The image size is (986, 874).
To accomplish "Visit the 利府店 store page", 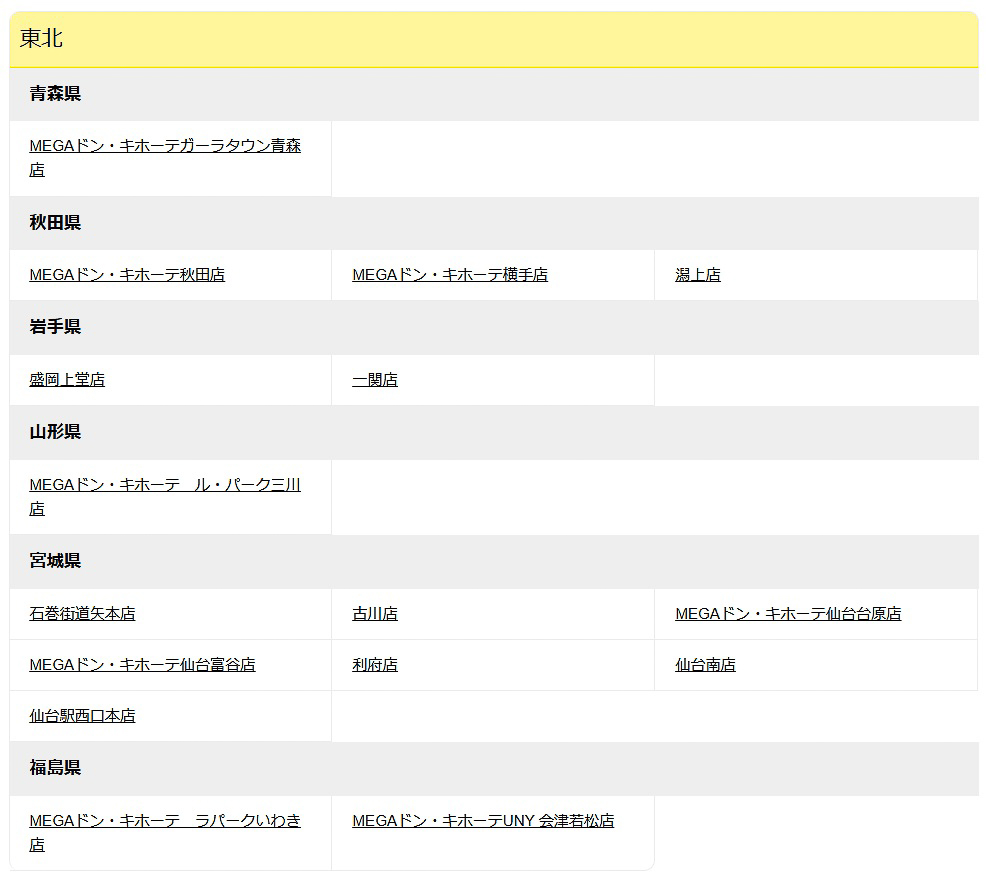I will [x=375, y=665].
